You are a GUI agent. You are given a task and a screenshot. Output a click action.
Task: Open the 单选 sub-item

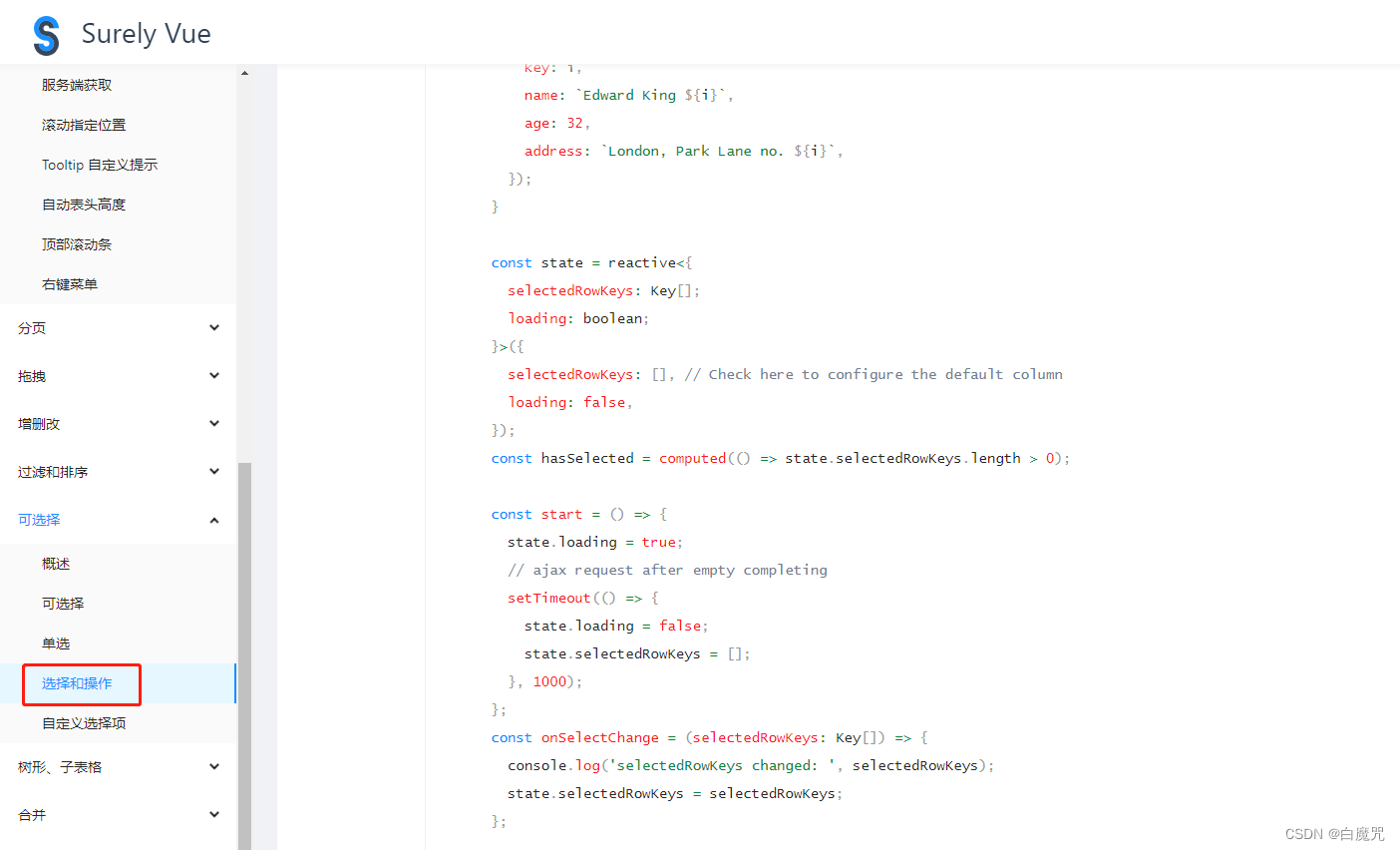[x=56, y=643]
